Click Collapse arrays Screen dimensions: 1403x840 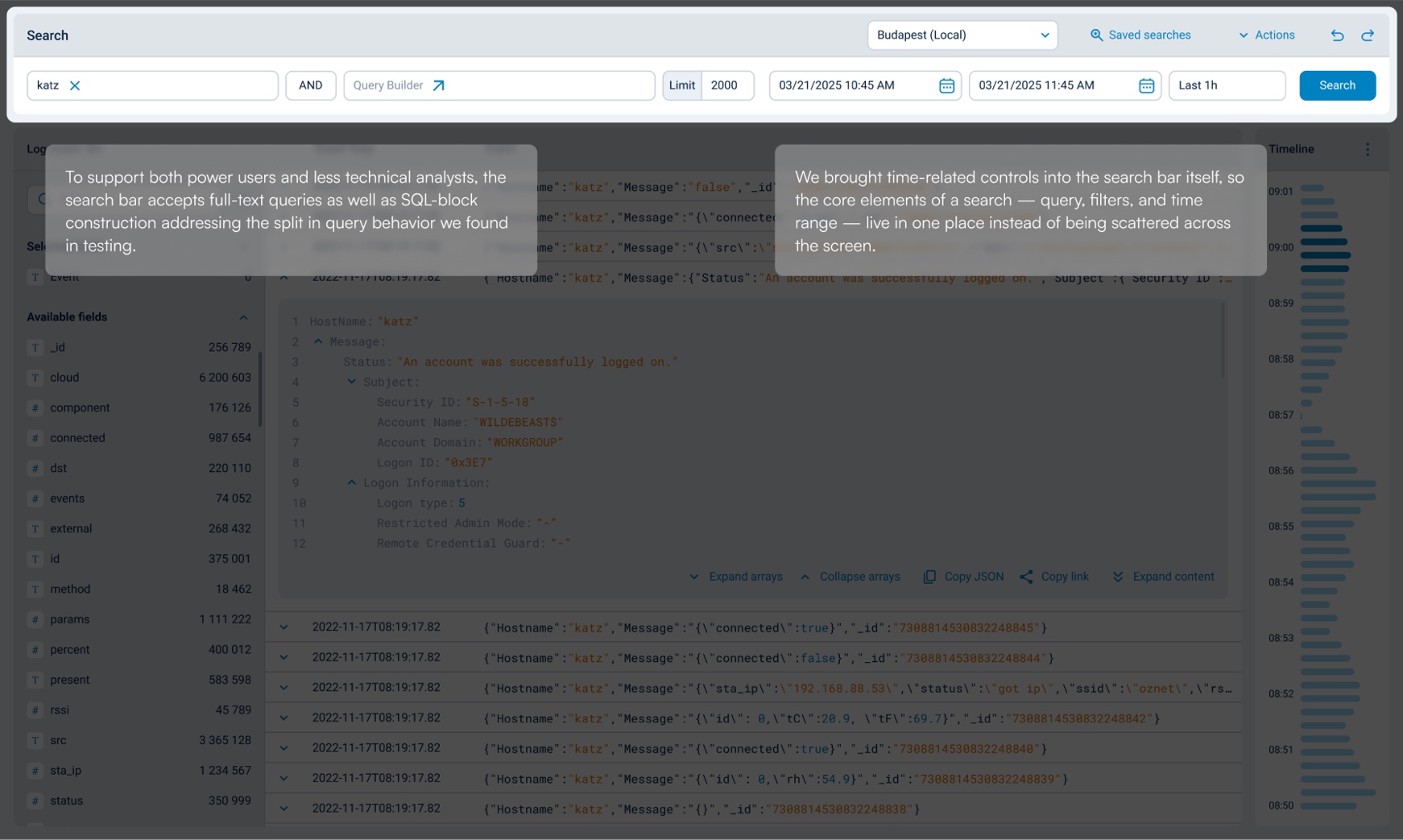click(850, 577)
